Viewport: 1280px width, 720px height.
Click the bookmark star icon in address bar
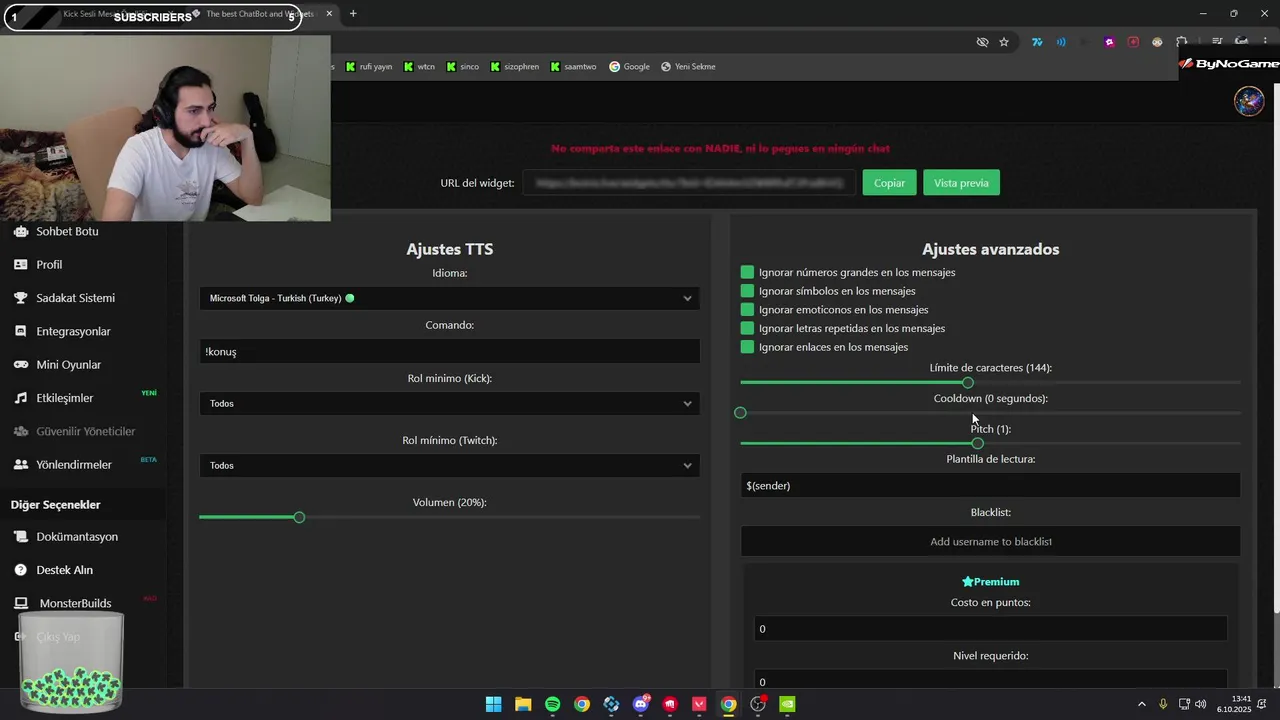pyautogui.click(x=1004, y=42)
